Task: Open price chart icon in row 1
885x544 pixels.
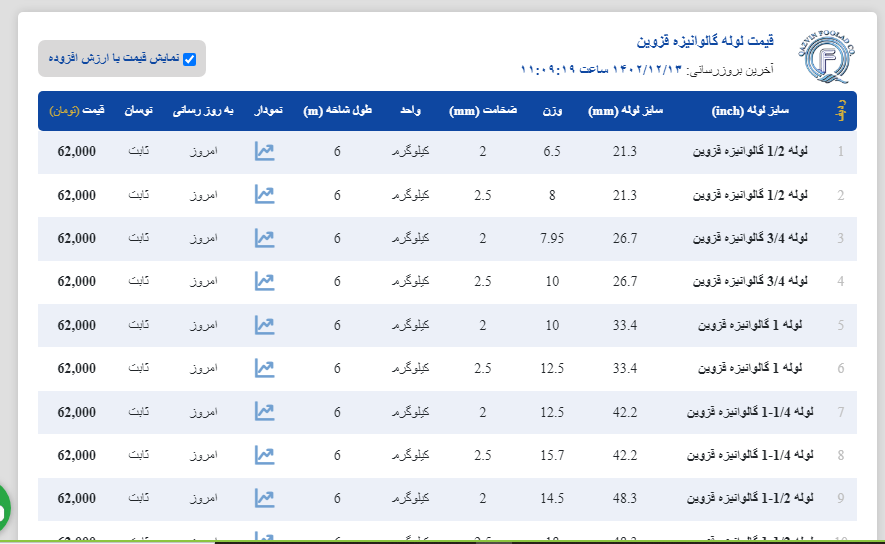Action: pos(265,152)
